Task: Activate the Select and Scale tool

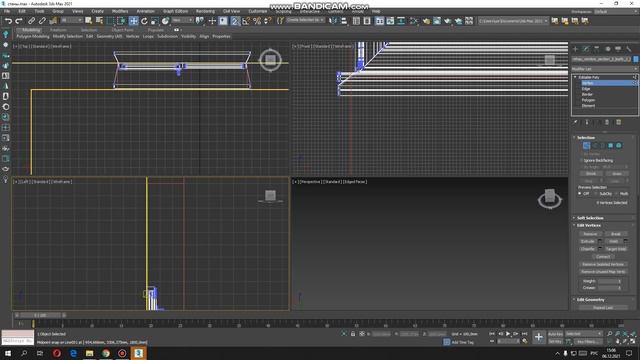Action: pyautogui.click(x=155, y=20)
